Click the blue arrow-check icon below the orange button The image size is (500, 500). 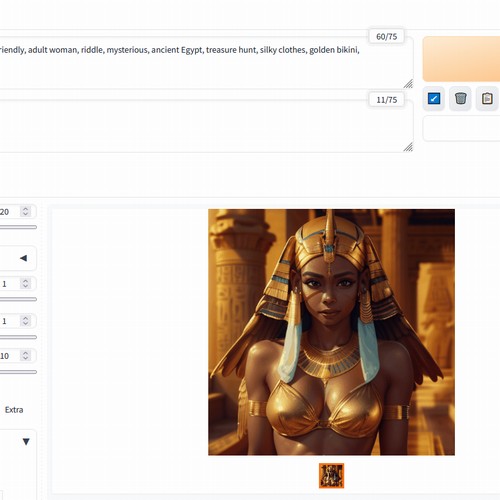coord(434,99)
